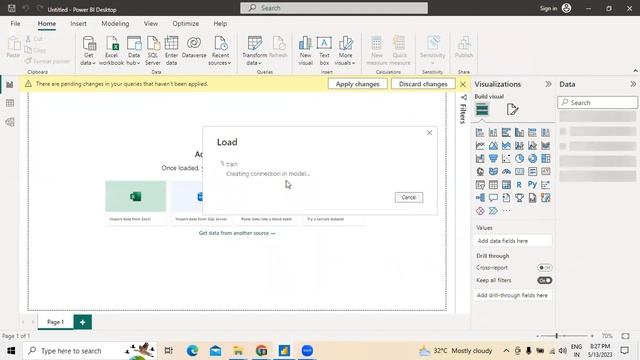Click Discard changes button
Viewport: 640px width, 360px height.
[x=423, y=84]
